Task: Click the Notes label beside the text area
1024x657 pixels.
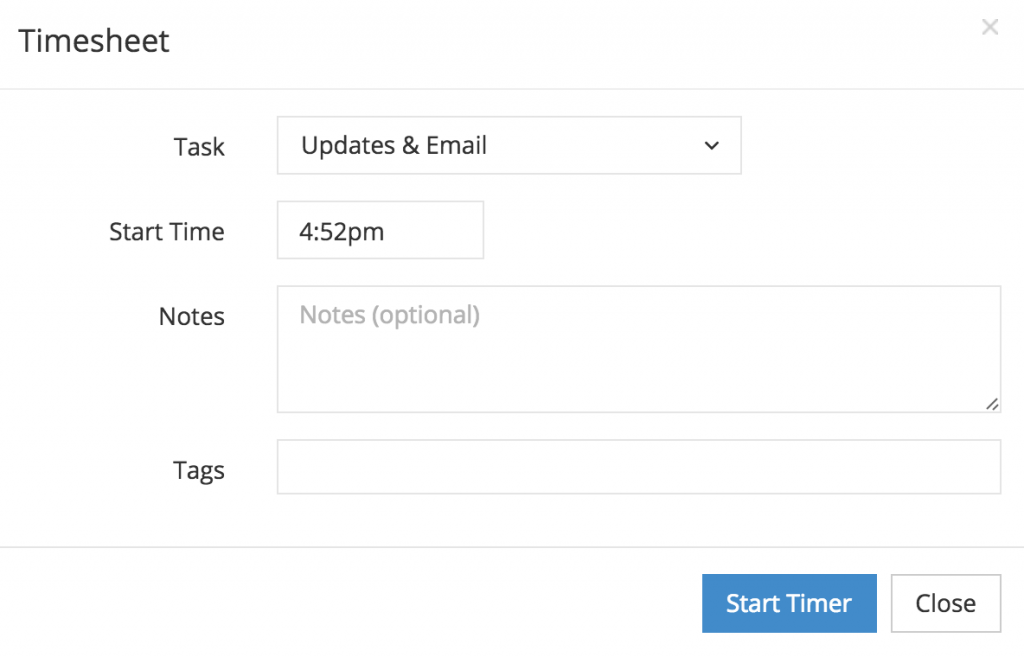Action: point(191,317)
